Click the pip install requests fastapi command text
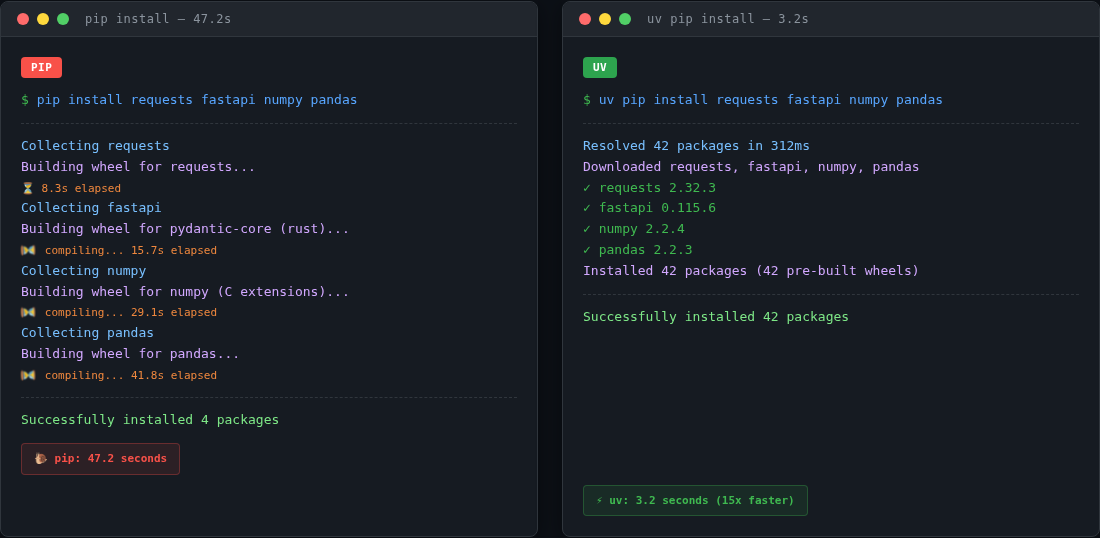Viewport: 1100px width, 538px height. click(x=197, y=100)
